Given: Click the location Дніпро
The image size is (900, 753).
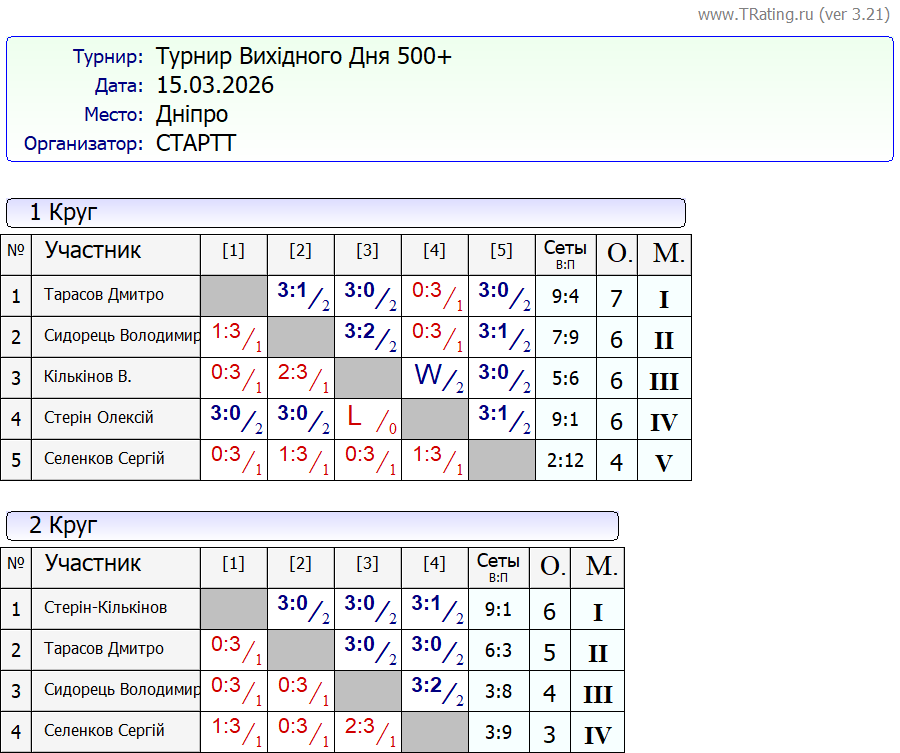Looking at the screenshot, I should point(192,114).
